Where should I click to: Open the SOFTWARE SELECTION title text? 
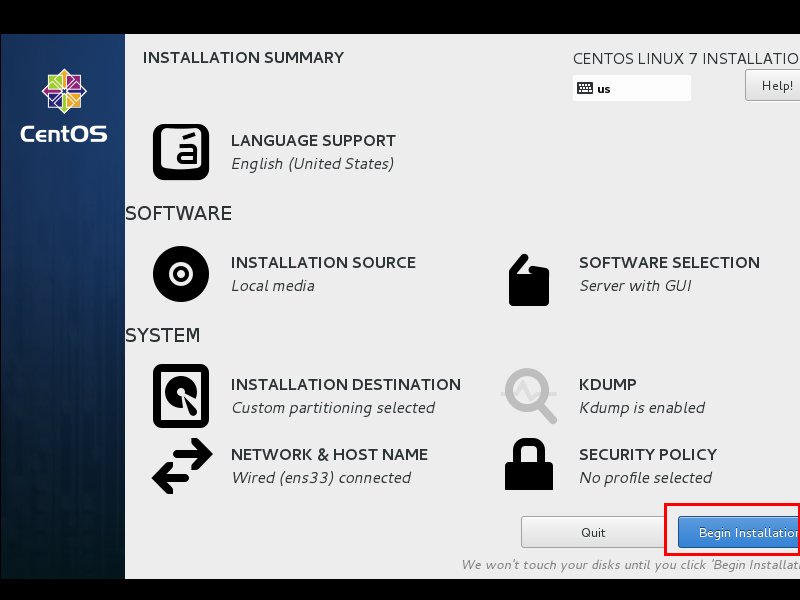pos(669,262)
